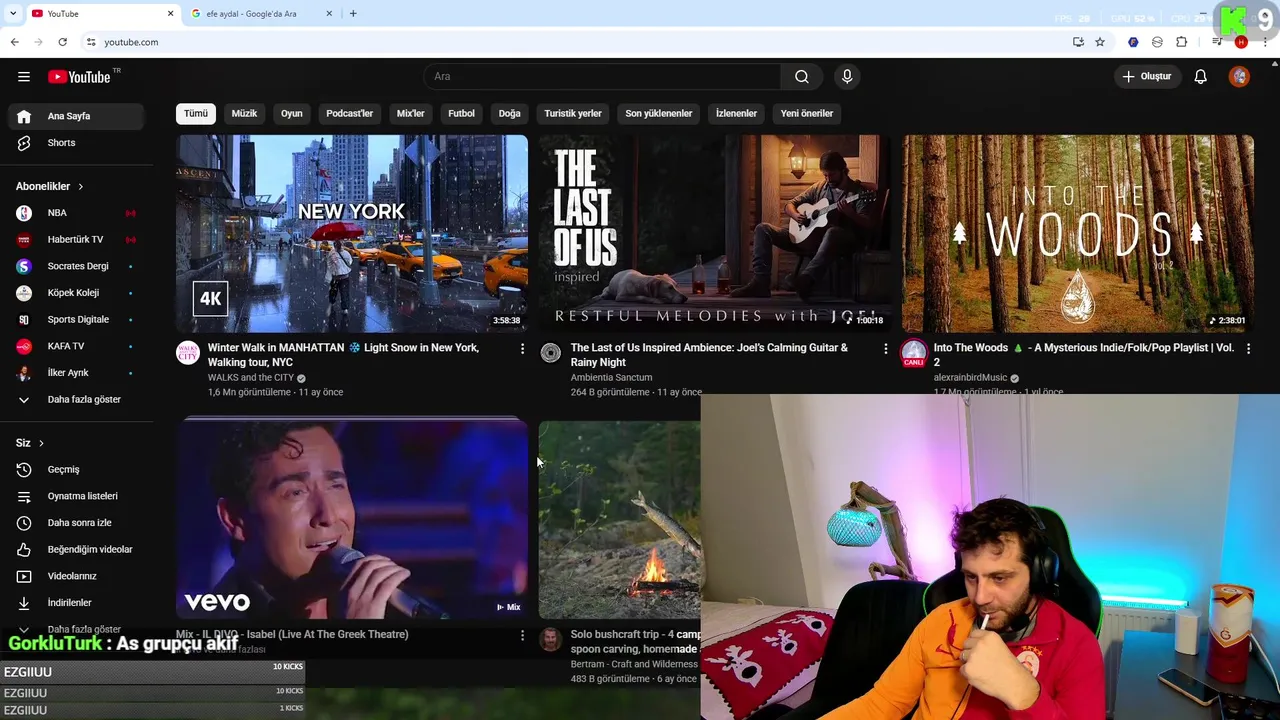1280x720 pixels.
Task: Select the Oyun filter chip
Action: (x=291, y=113)
